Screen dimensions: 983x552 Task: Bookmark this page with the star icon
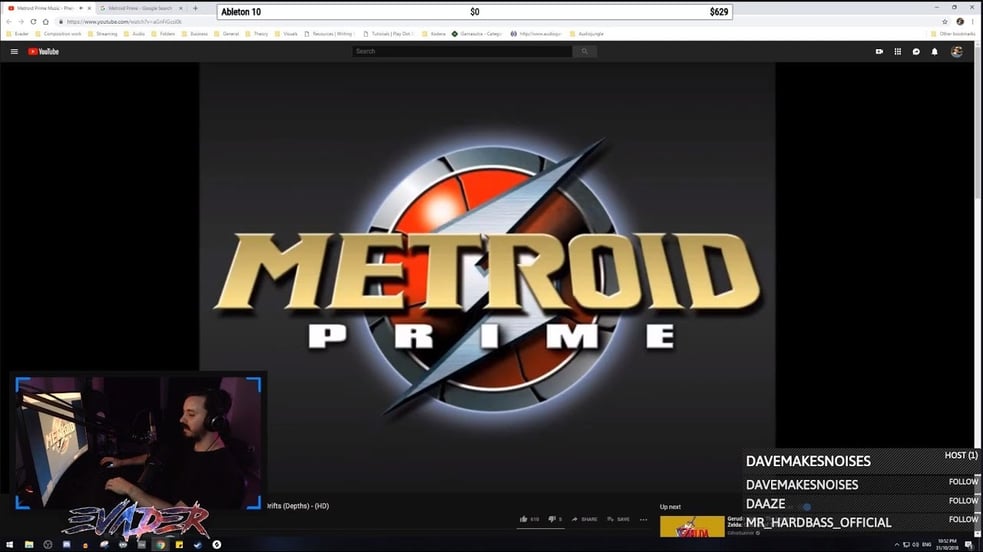[945, 21]
